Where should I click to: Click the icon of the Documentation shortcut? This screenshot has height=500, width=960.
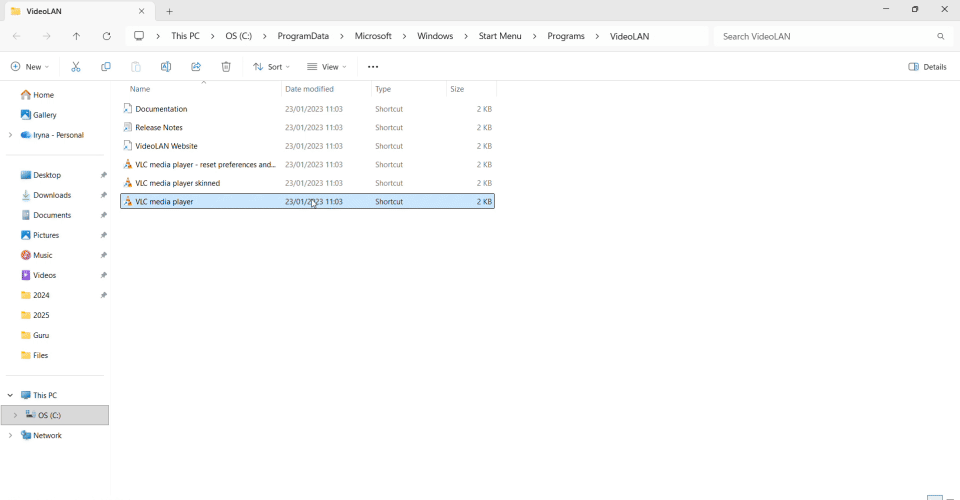[x=127, y=108]
